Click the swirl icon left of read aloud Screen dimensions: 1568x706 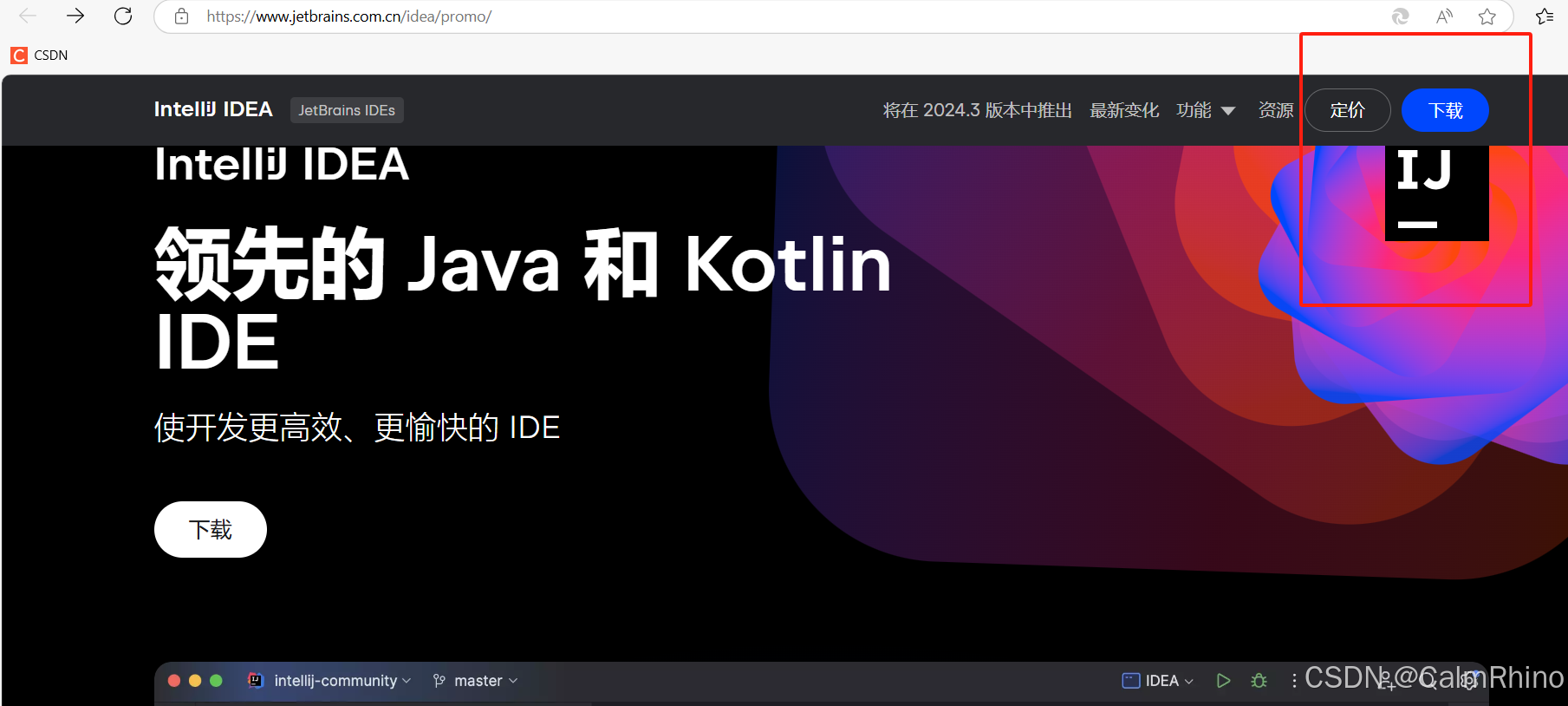click(x=1401, y=16)
